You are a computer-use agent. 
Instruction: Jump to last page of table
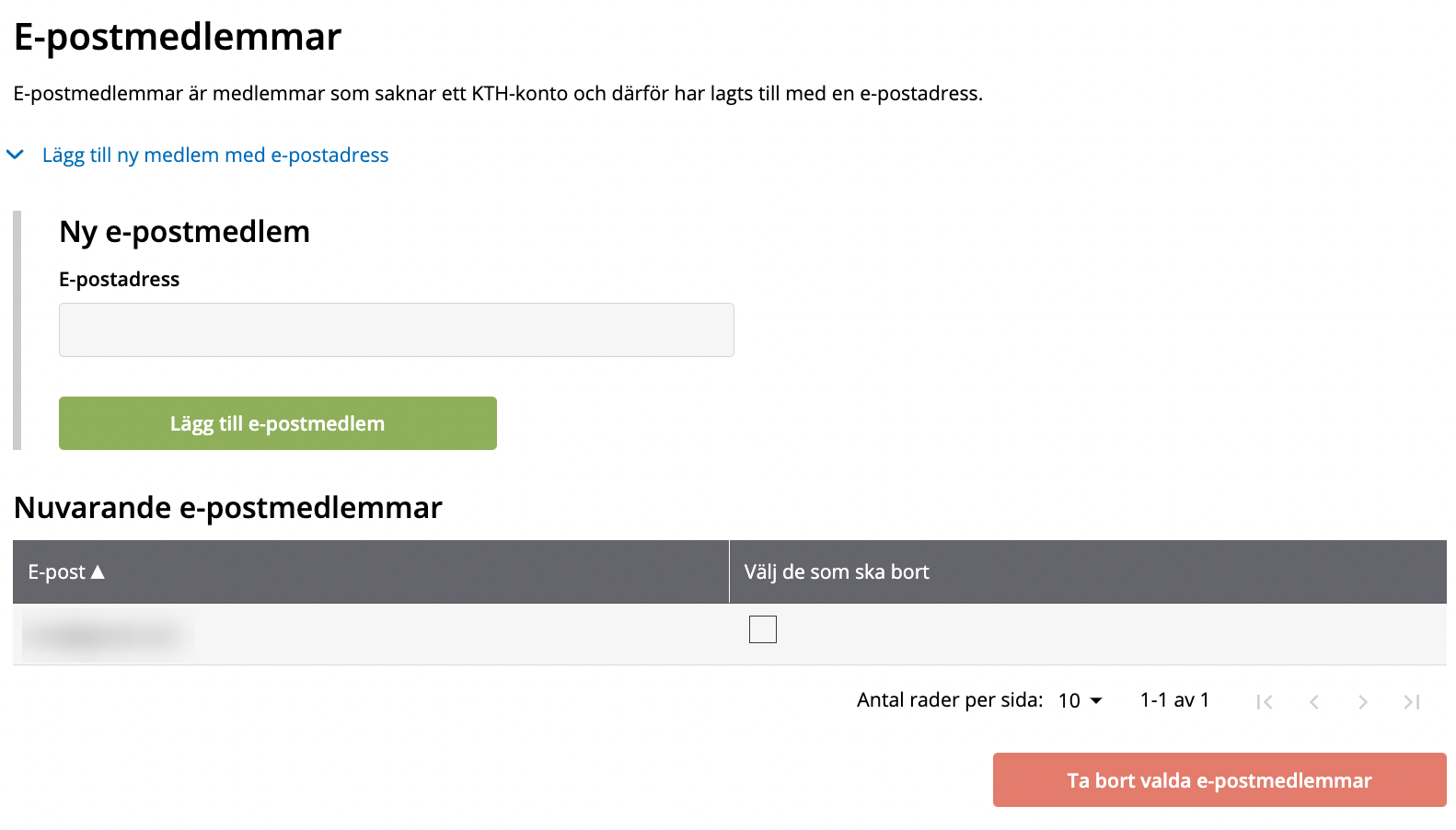pyautogui.click(x=1412, y=702)
